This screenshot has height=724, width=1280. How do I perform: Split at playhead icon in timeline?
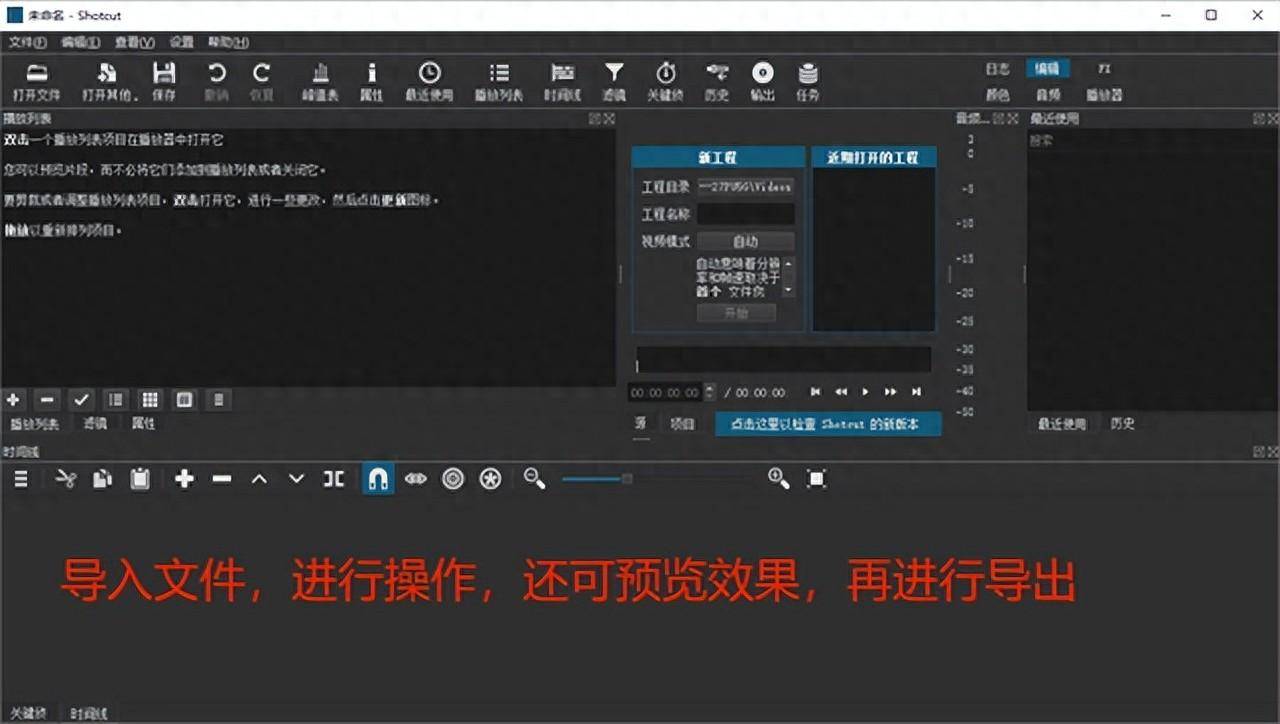tap(334, 479)
